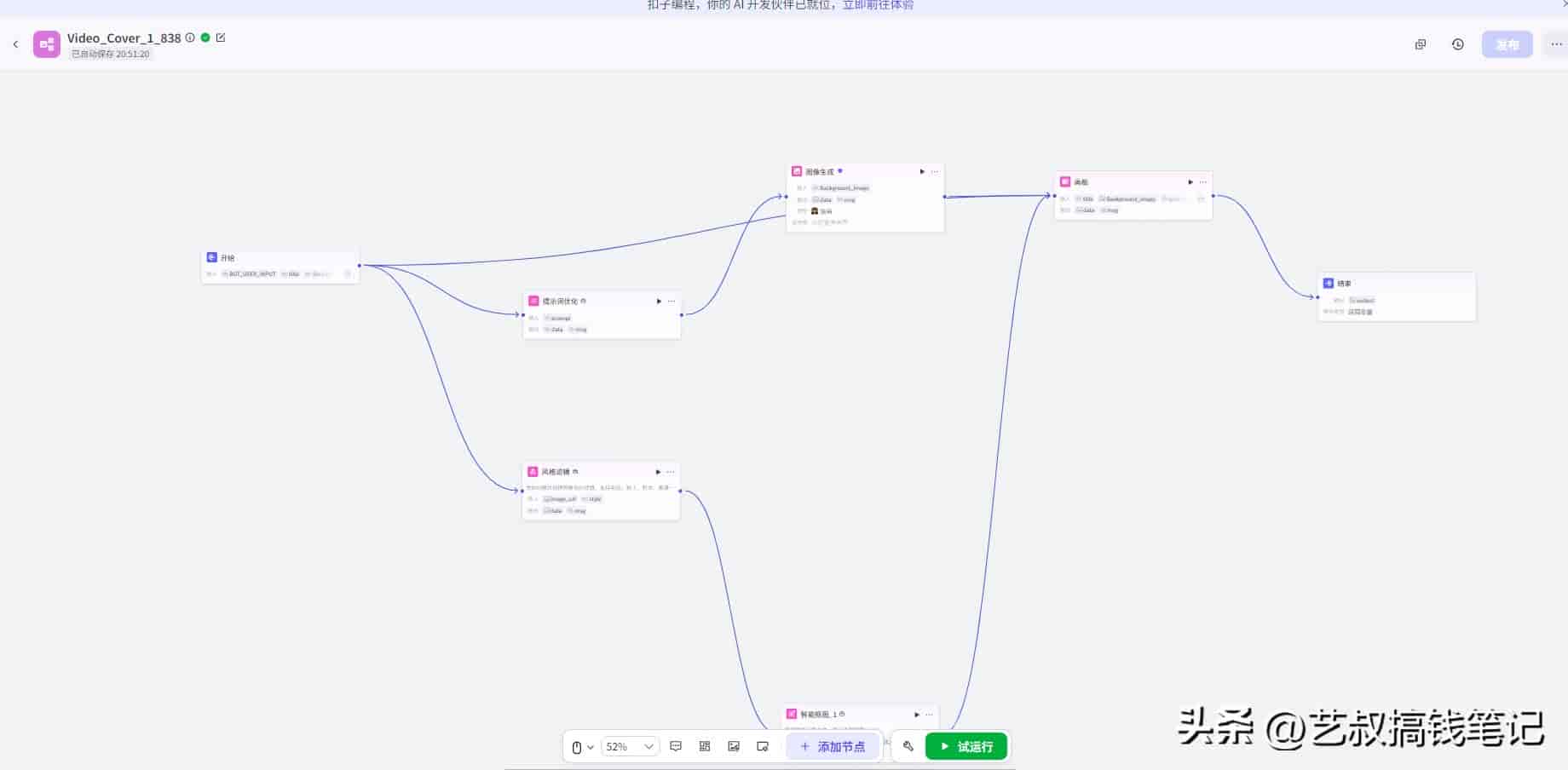The image size is (1568, 770).
Task: Add a comment with the comment icon
Action: 676,746
